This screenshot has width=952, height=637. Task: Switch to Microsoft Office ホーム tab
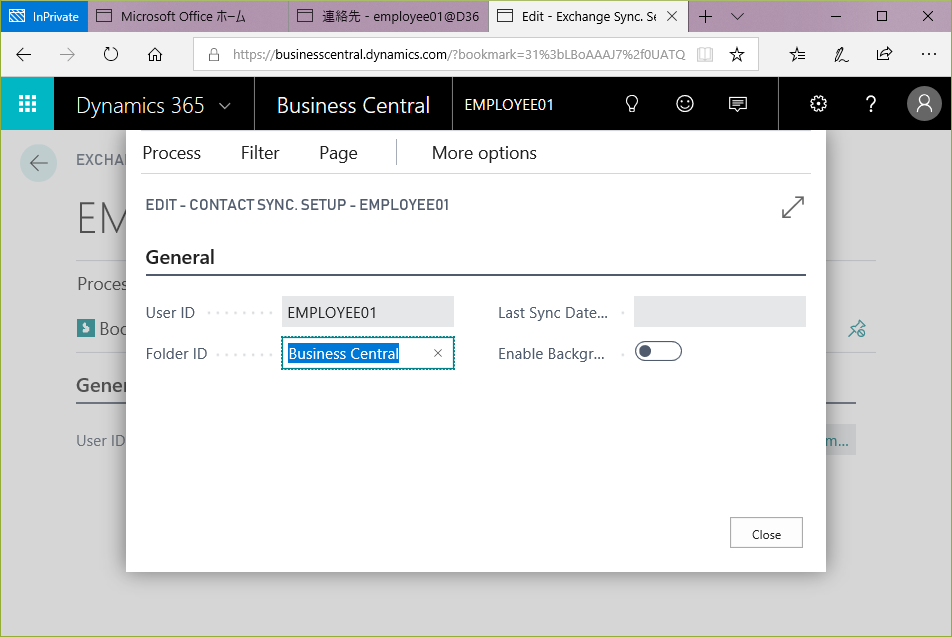(x=185, y=17)
